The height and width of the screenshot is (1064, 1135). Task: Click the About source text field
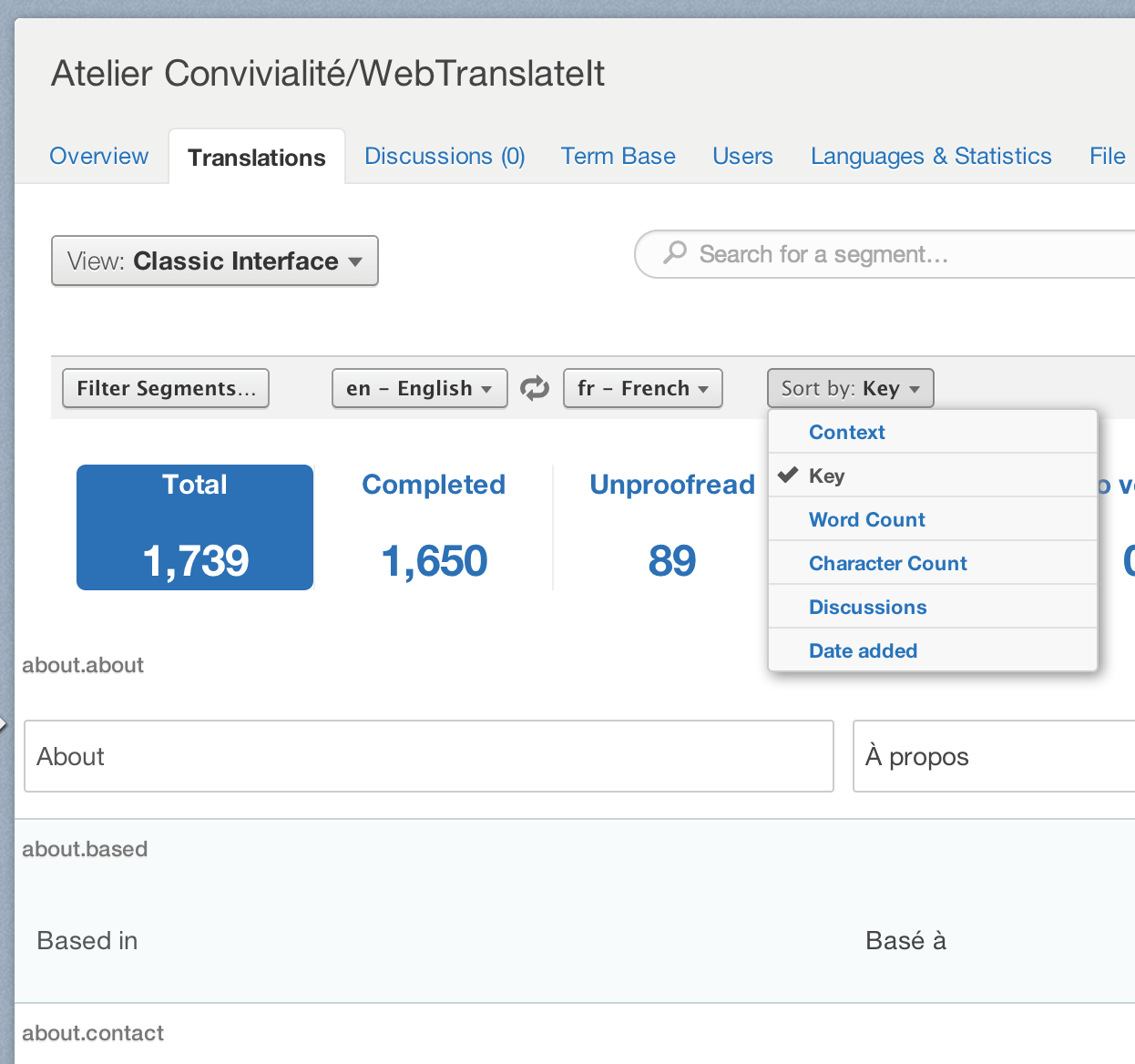(429, 756)
